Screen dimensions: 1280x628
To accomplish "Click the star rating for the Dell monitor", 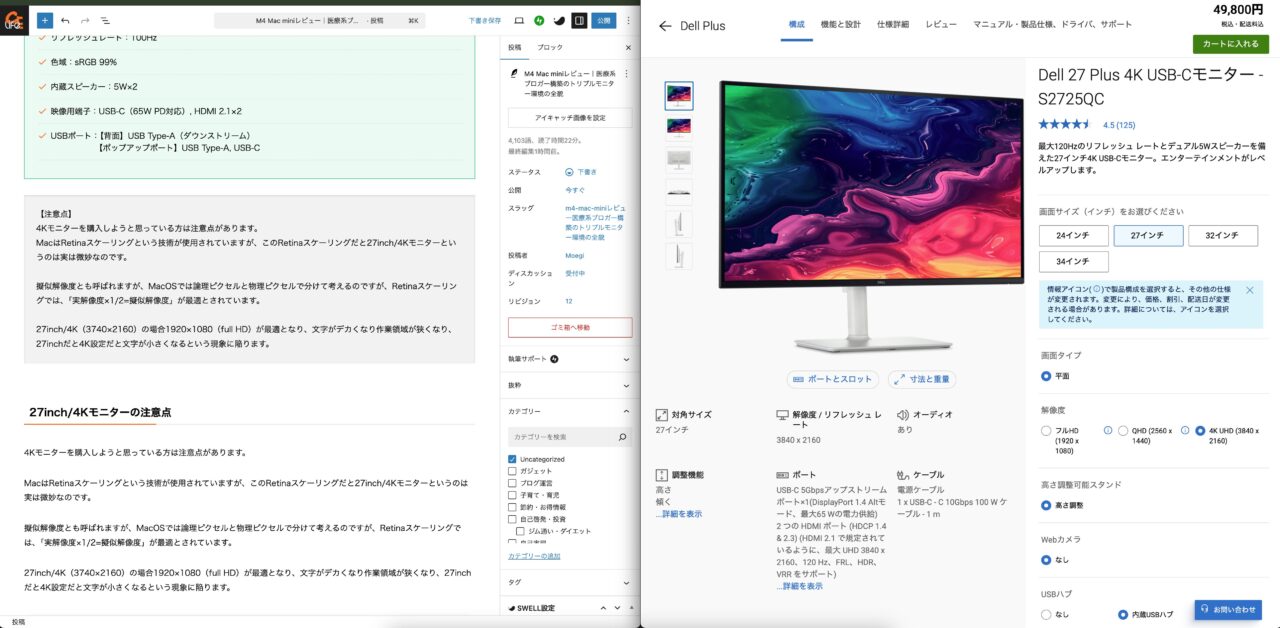I will [1065, 125].
